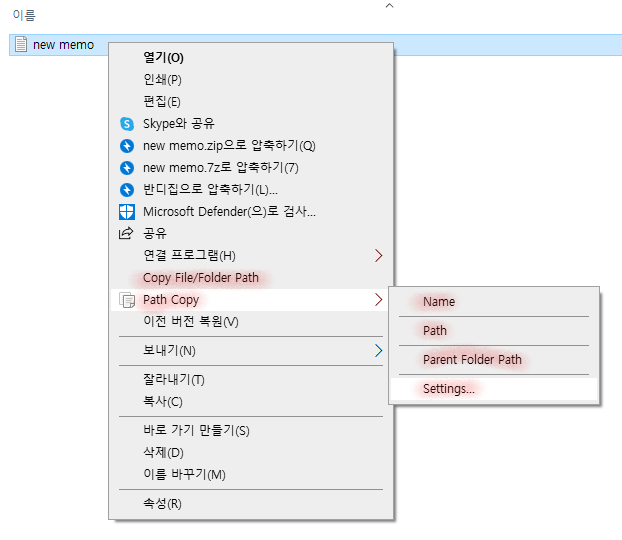622x540 pixels.
Task: Select 잘라내기(T) to cut the file
Action: tap(251, 380)
